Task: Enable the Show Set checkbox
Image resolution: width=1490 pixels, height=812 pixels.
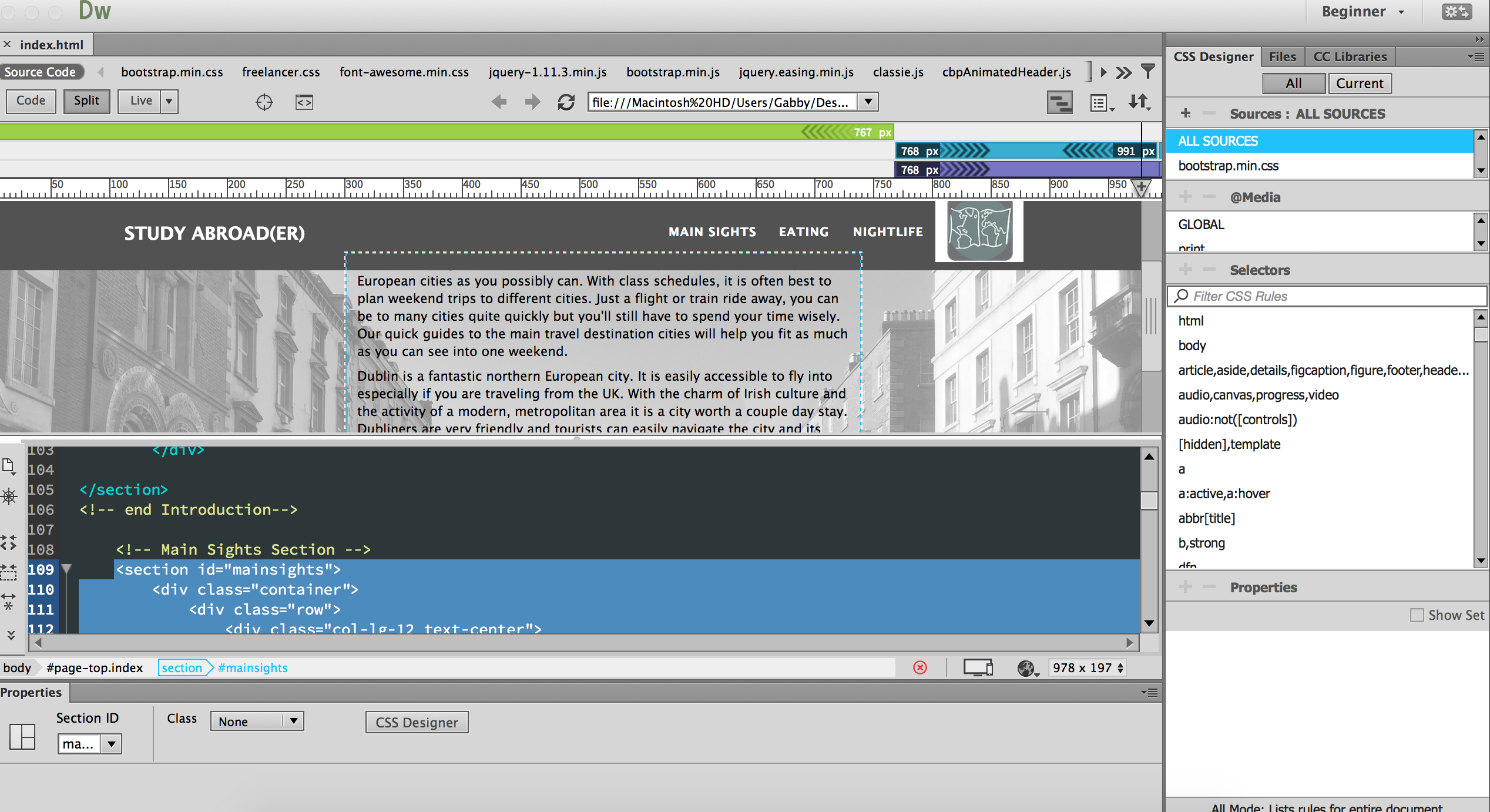Action: tap(1417, 615)
